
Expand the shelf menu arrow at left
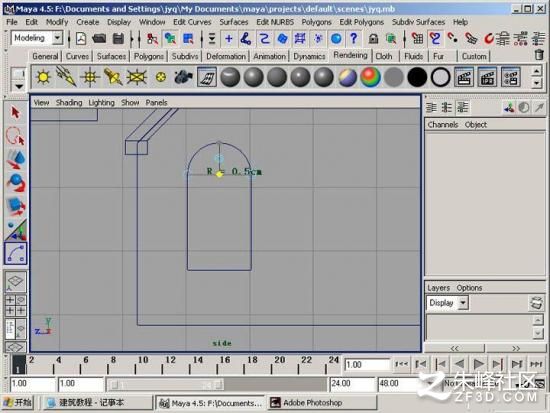point(19,86)
